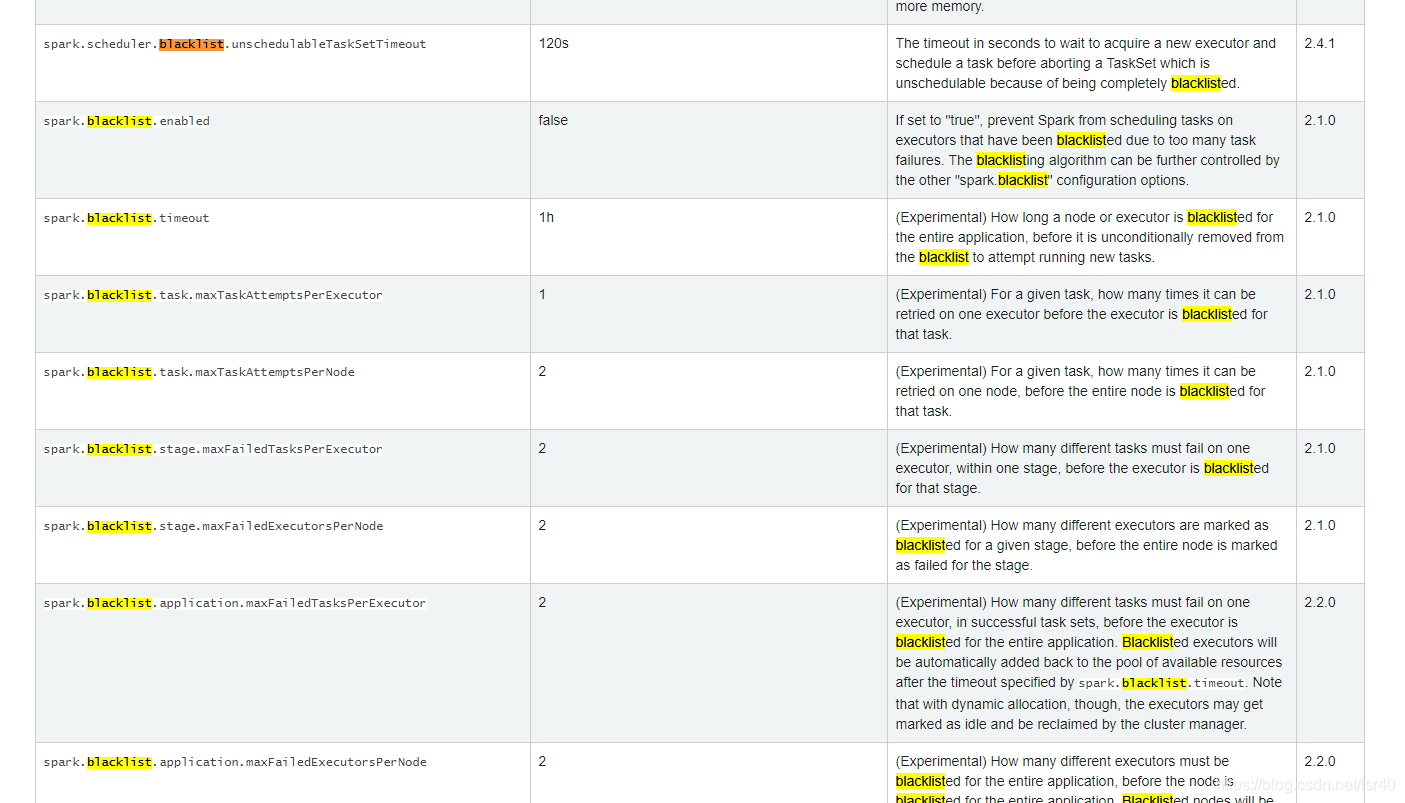Click spark.scheduler.blacklist.unschedulableTaskSetTimeout property name
Viewport: 1405px width, 803px height.
[235, 44]
